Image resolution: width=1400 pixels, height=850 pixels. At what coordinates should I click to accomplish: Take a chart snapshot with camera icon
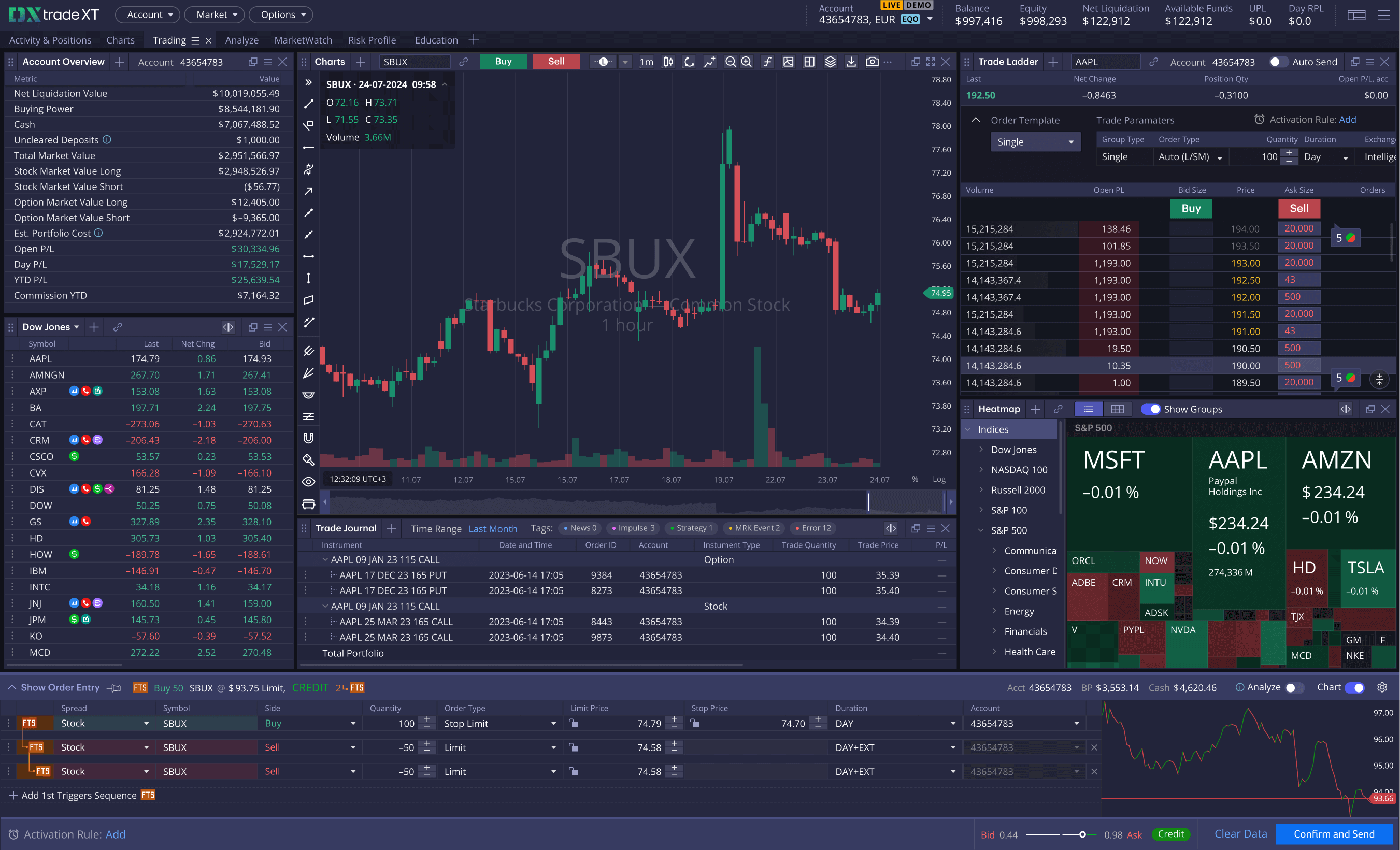click(872, 62)
